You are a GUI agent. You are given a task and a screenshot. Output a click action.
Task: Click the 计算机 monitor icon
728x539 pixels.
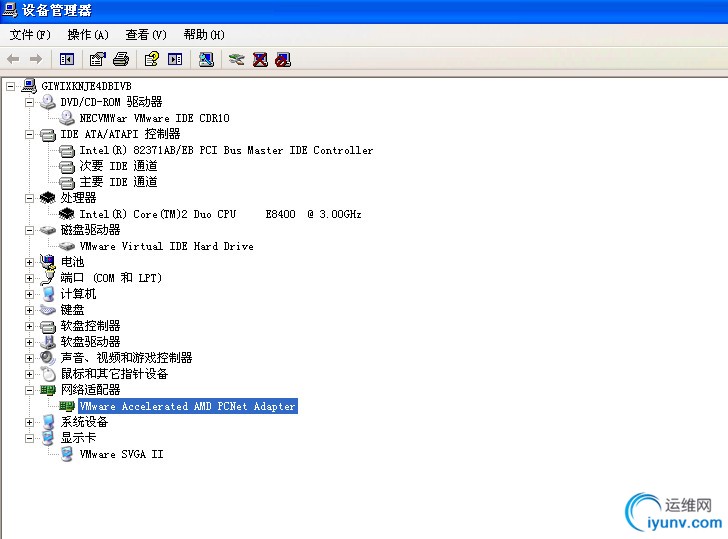pos(48,294)
